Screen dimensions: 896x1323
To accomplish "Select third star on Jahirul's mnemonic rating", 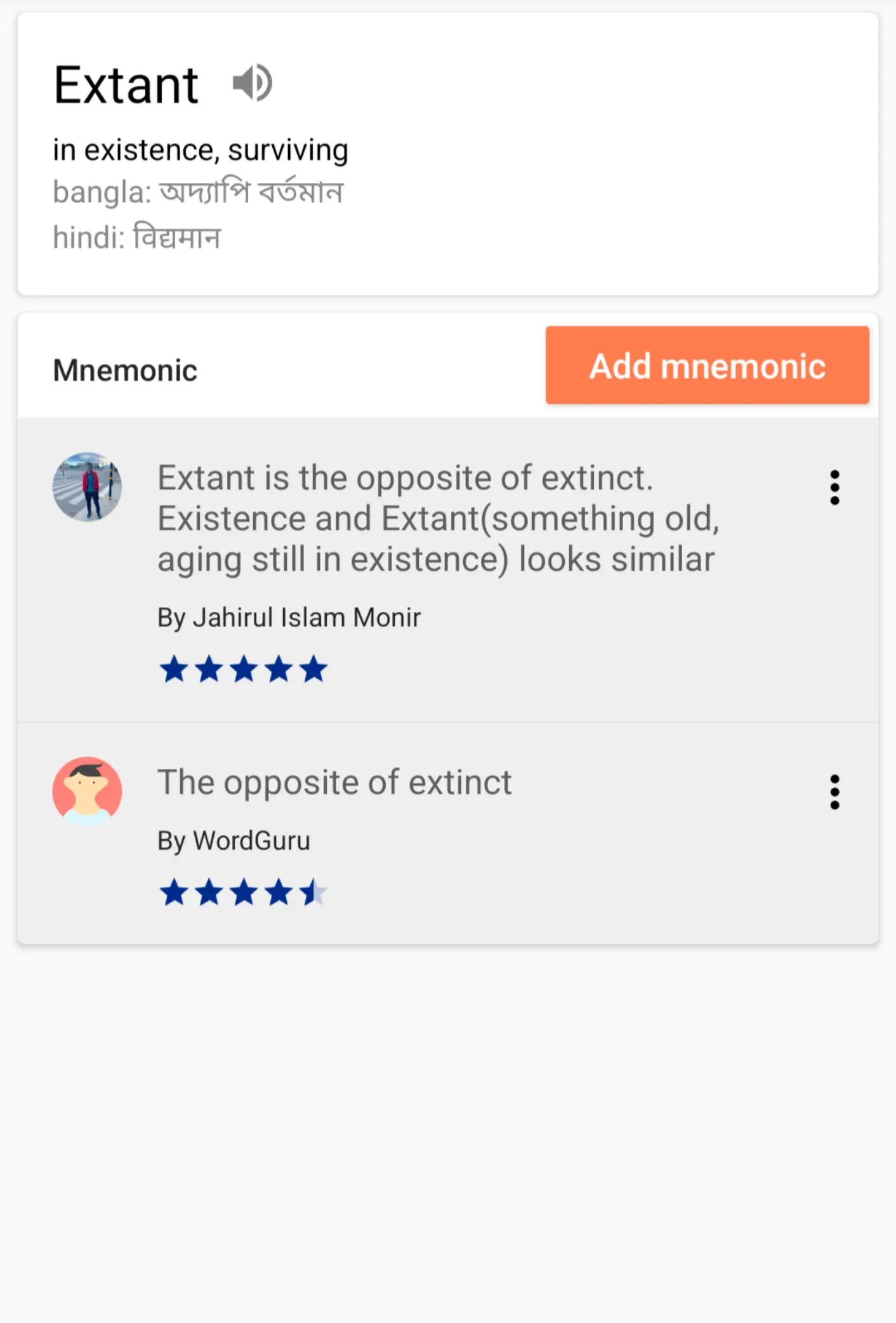I will coord(244,669).
